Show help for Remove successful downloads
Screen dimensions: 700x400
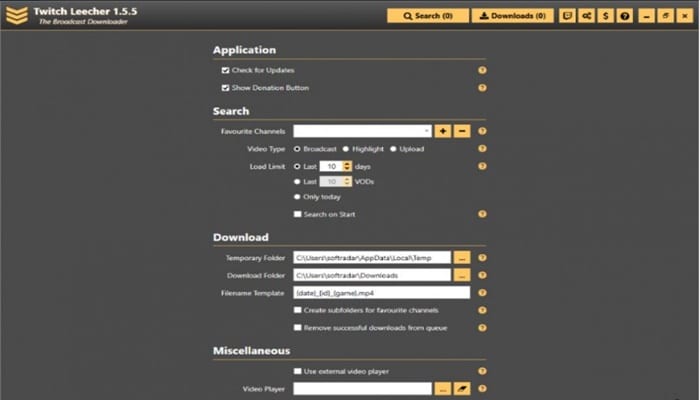pos(482,327)
